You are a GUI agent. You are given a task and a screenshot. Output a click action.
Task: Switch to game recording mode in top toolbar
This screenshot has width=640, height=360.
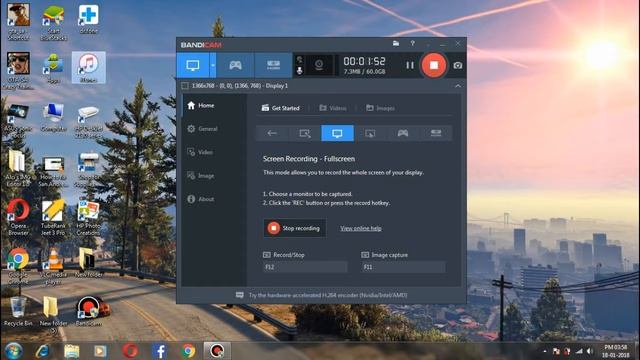[x=235, y=65]
